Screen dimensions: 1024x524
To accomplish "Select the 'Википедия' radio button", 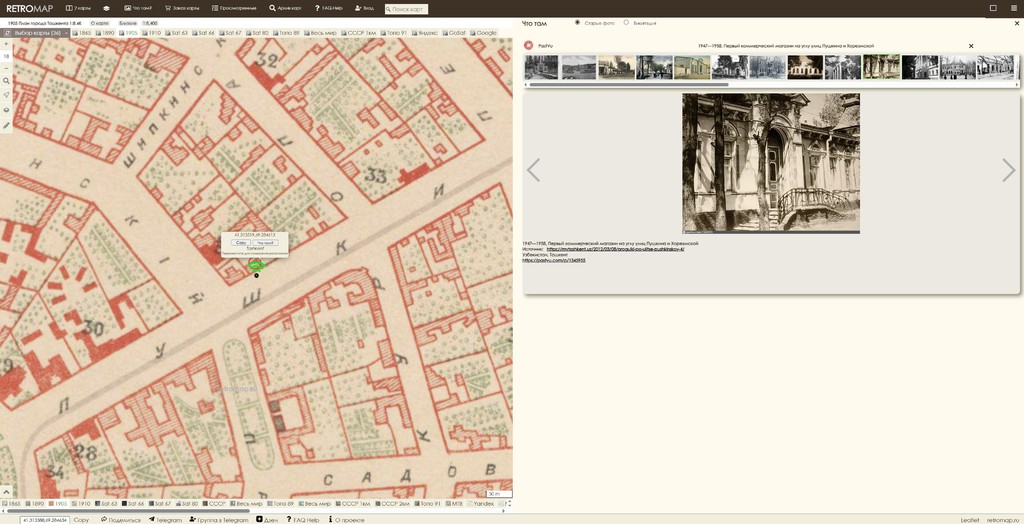I will pos(626,22).
